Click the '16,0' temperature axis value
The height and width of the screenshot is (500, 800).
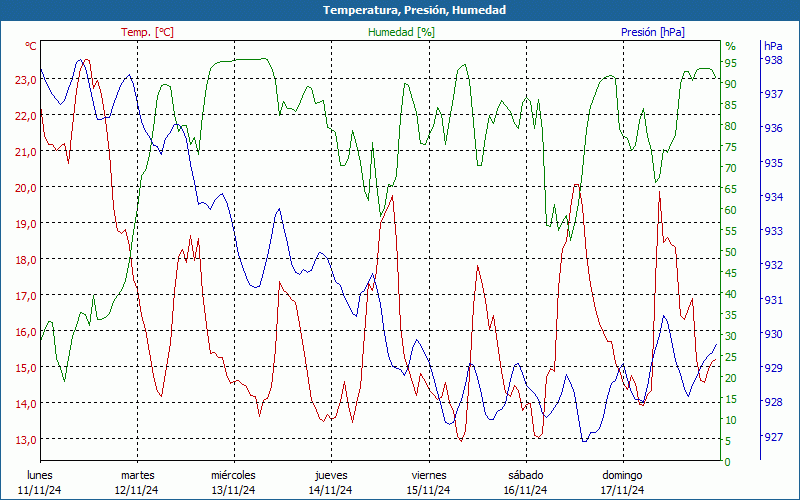[x=27, y=332]
